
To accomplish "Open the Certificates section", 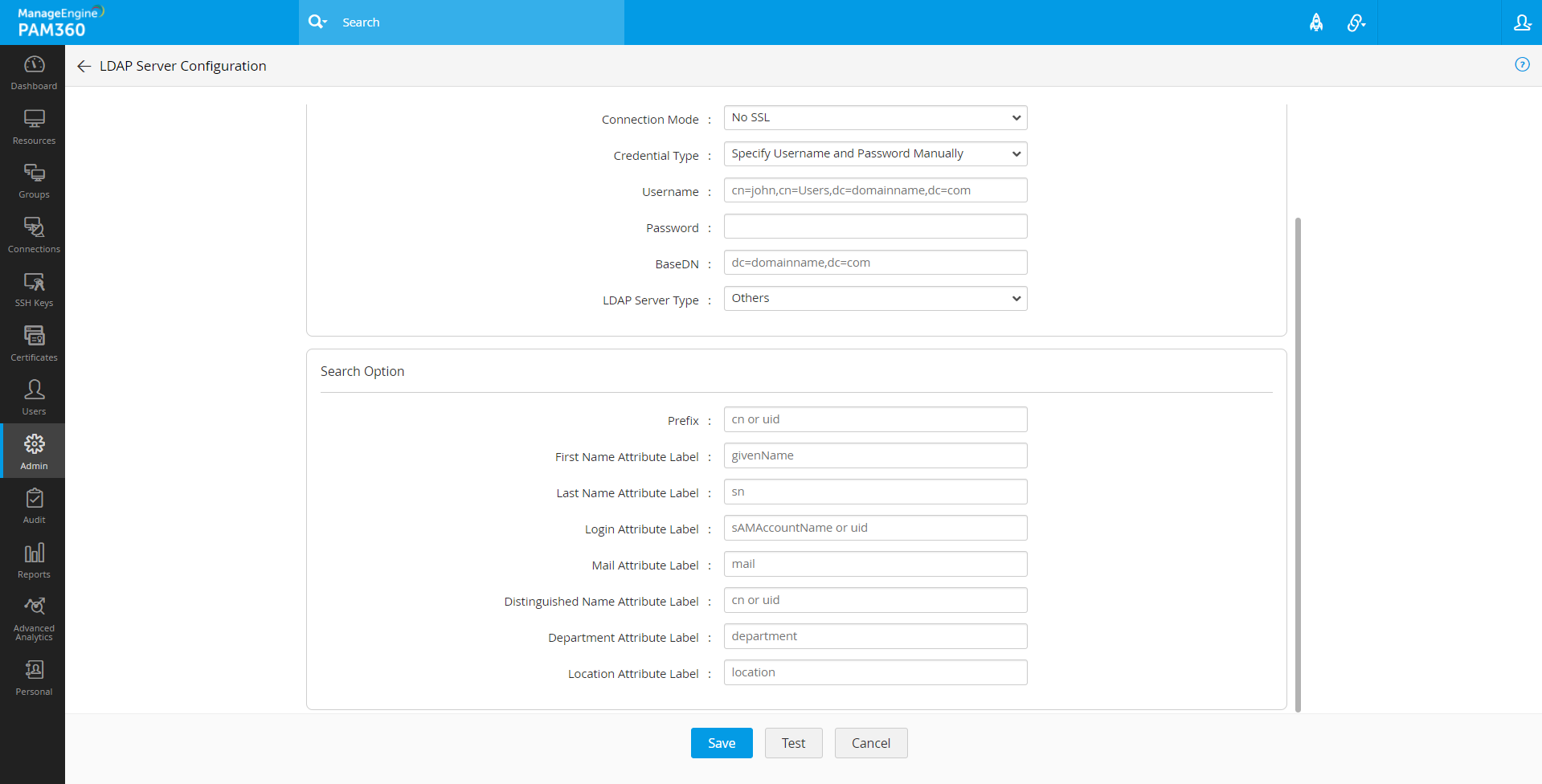I will (34, 344).
